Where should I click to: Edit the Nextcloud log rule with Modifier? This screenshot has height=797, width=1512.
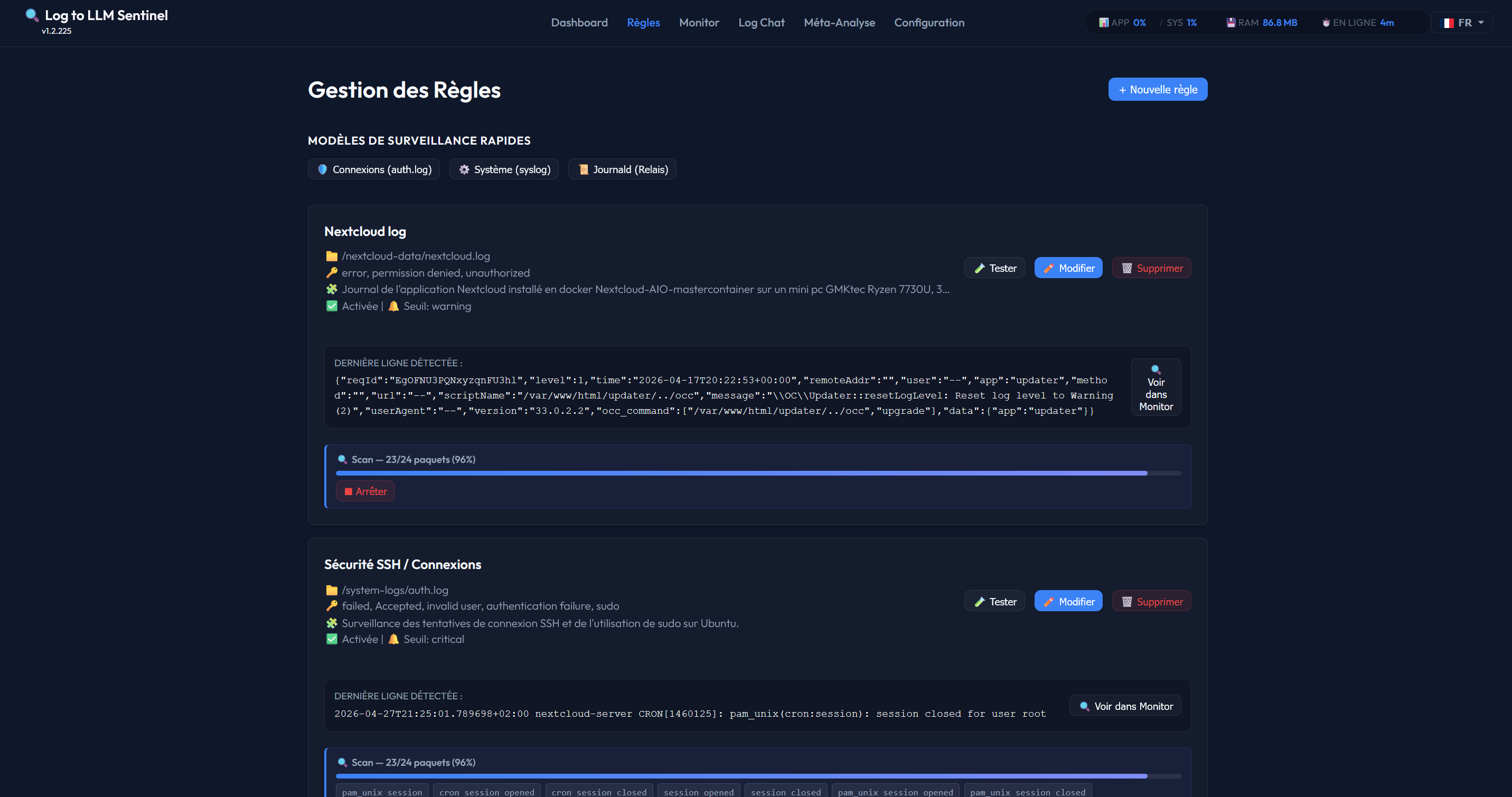pyautogui.click(x=1068, y=268)
